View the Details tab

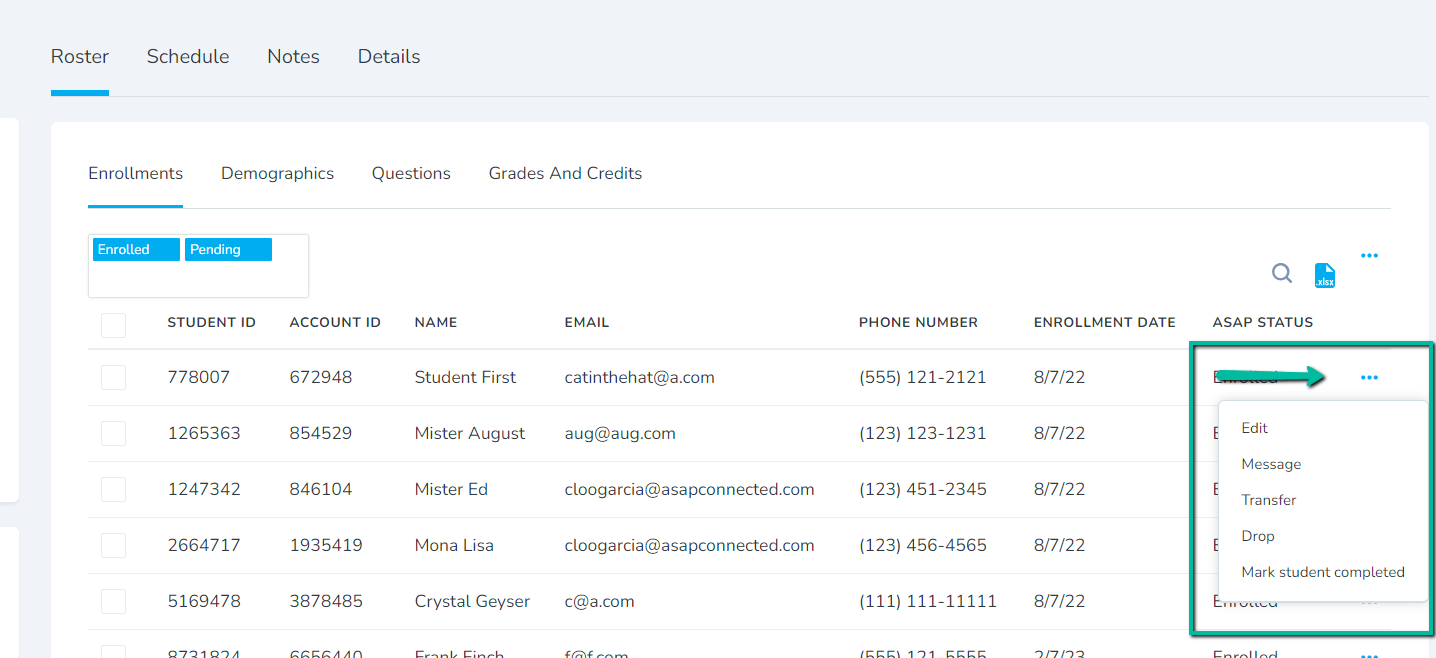coord(389,57)
